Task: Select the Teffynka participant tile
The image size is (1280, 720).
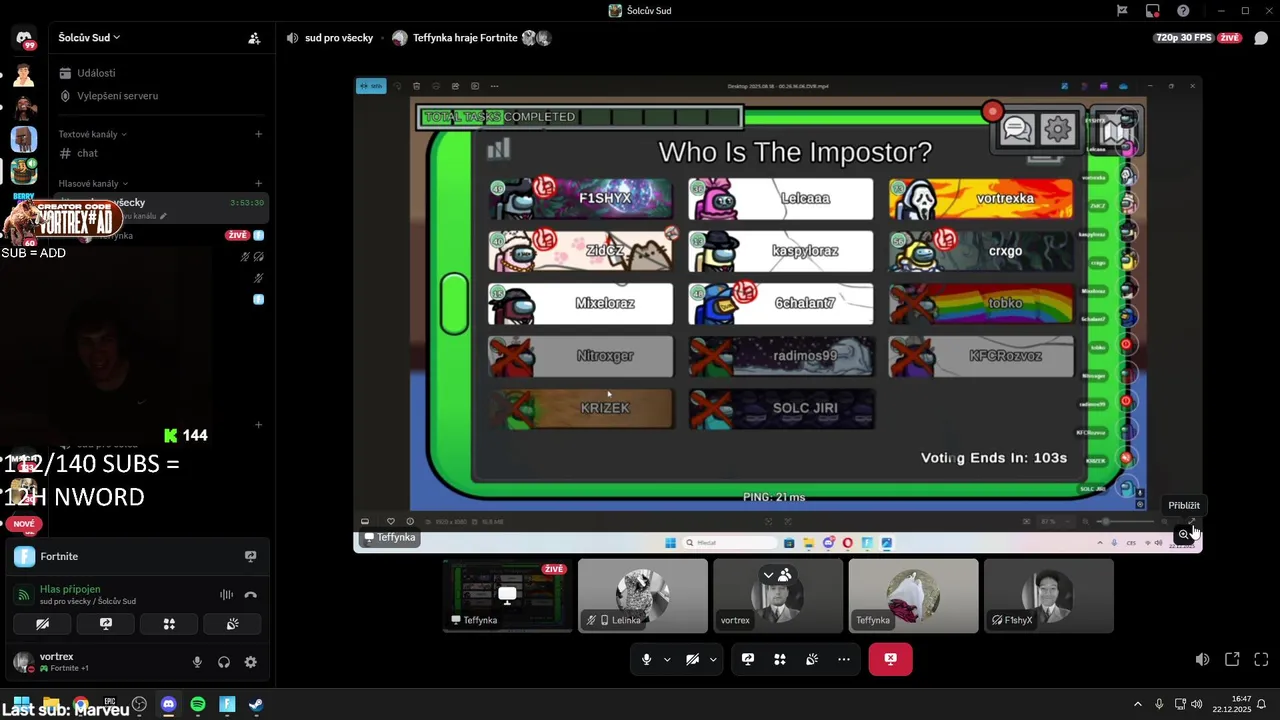Action: point(913,596)
